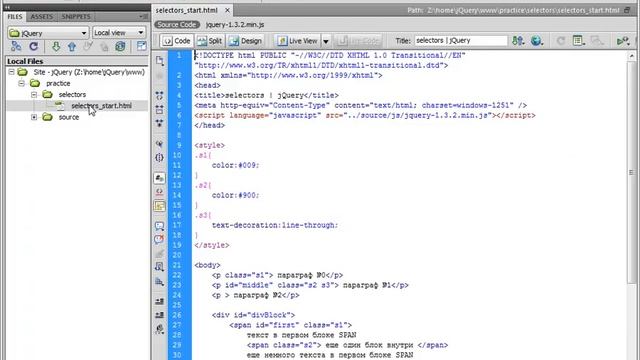640x360 pixels.
Task: Collapse the panel group double-arrow
Action: (7, 7)
